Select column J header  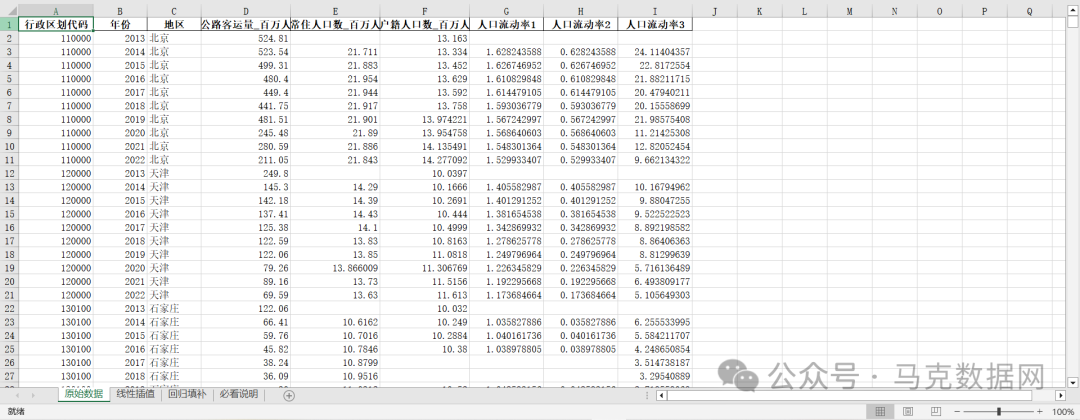click(x=715, y=11)
